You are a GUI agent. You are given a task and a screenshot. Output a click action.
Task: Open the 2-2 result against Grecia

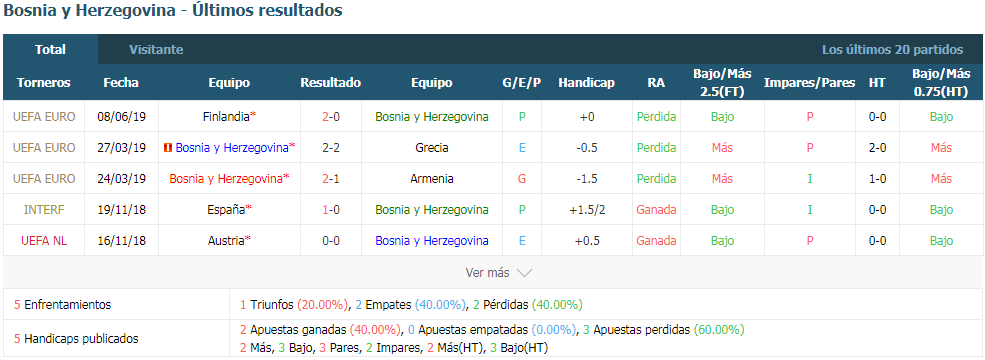[x=330, y=148]
